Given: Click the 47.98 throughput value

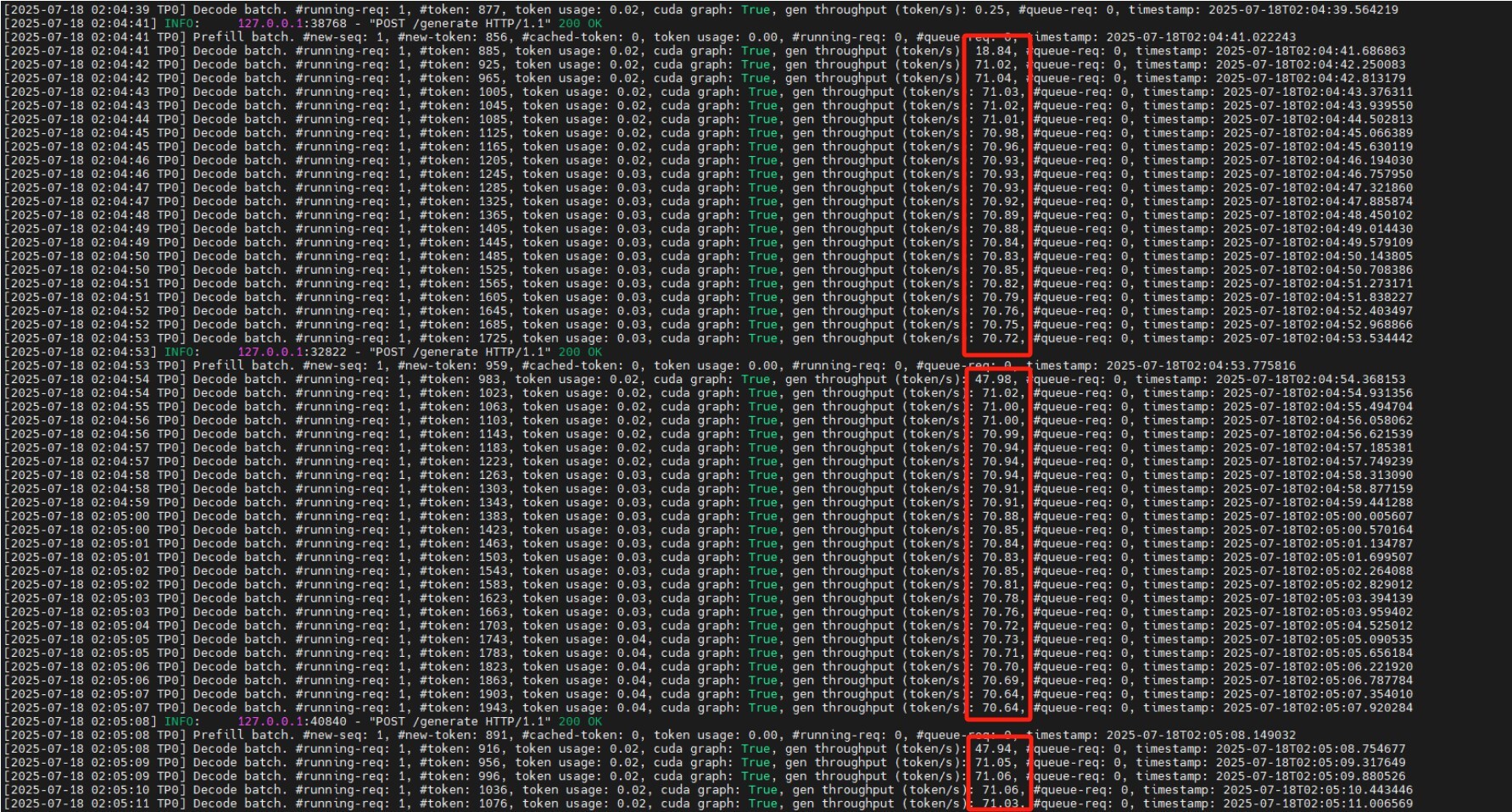Looking at the screenshot, I should click(992, 380).
